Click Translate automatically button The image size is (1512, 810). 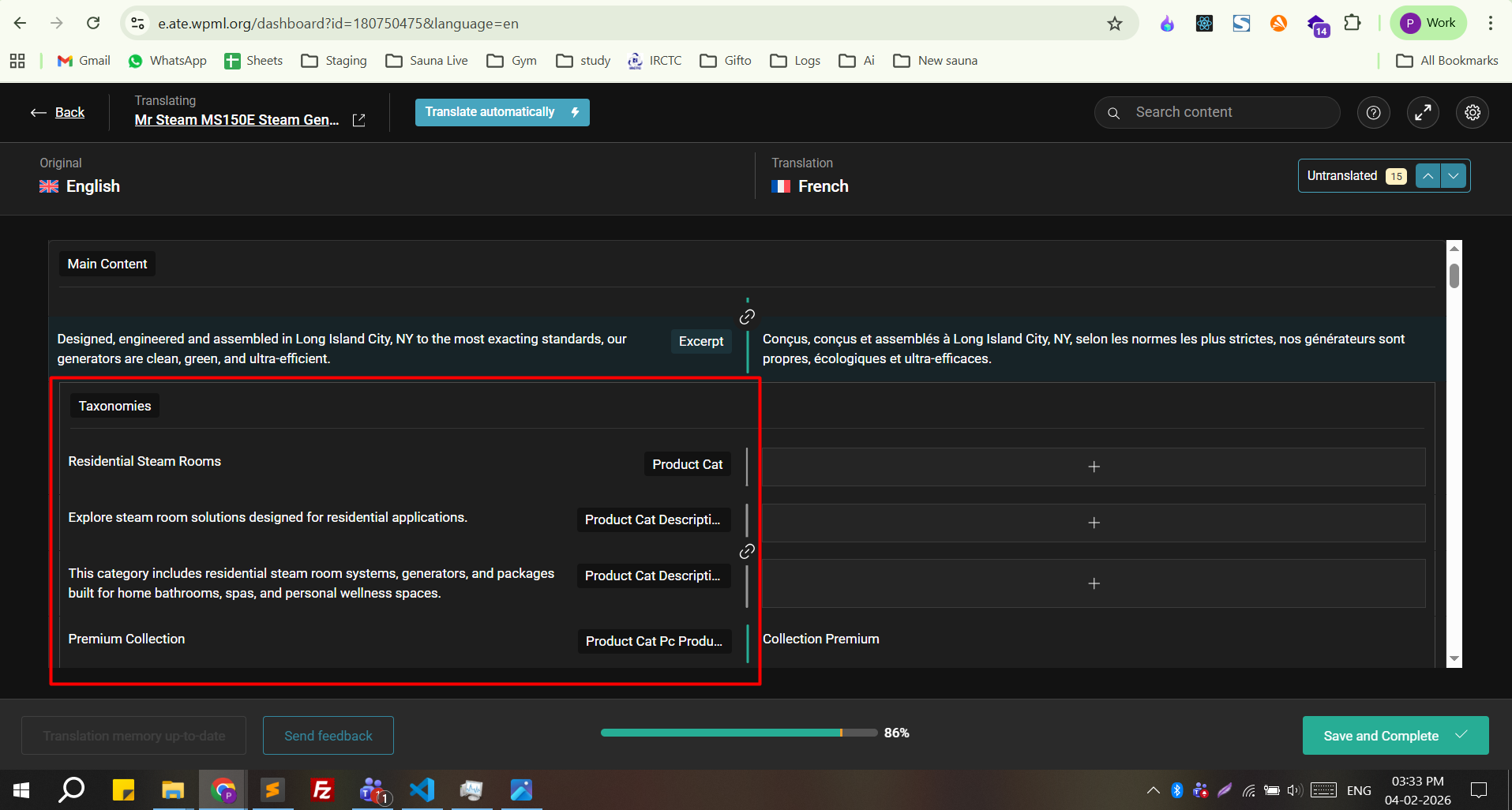pos(502,112)
